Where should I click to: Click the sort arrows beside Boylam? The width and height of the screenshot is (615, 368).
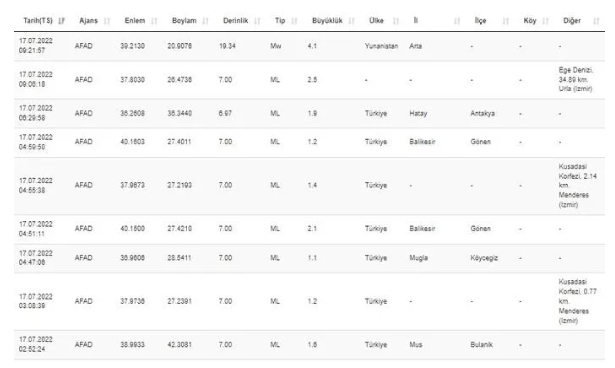[205, 21]
